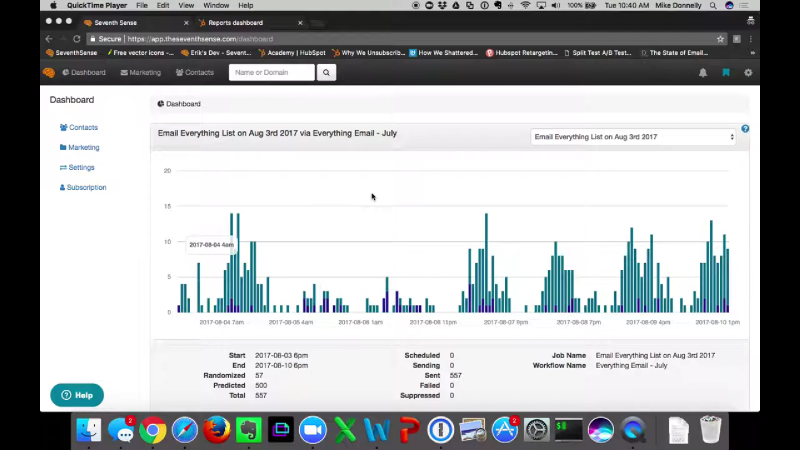Expand the Email Everything List dropdown
The height and width of the screenshot is (450, 800).
(633, 137)
